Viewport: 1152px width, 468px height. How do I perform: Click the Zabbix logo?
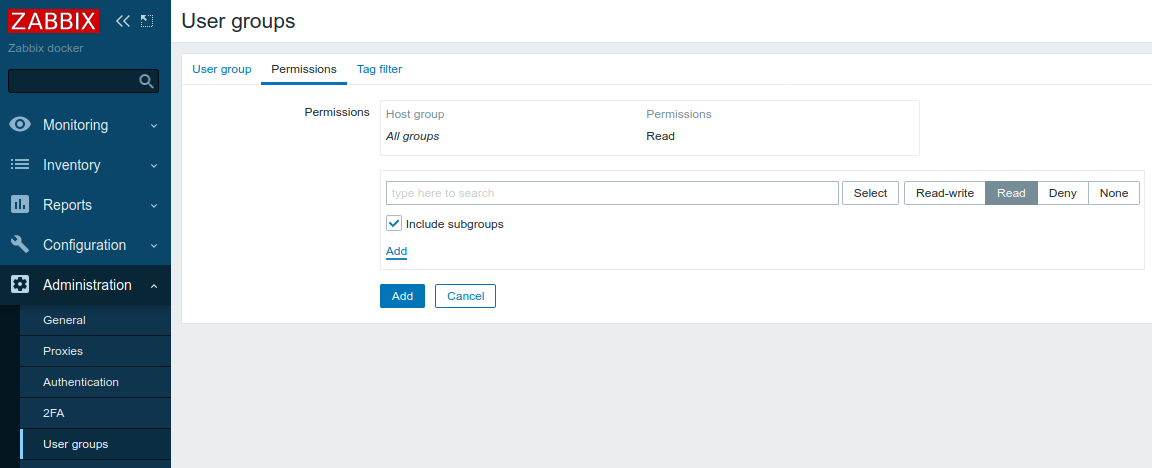(x=54, y=21)
